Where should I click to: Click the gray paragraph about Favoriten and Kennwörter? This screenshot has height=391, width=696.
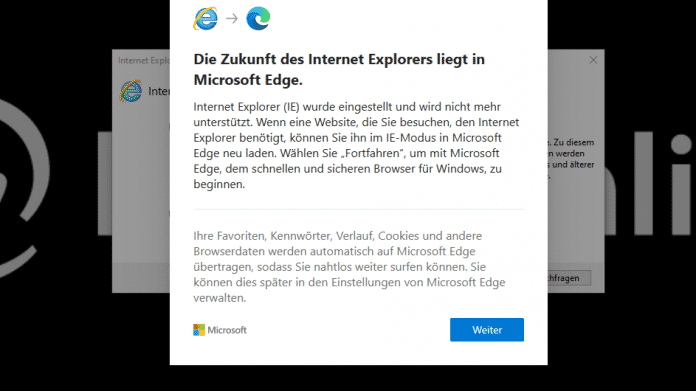click(349, 267)
